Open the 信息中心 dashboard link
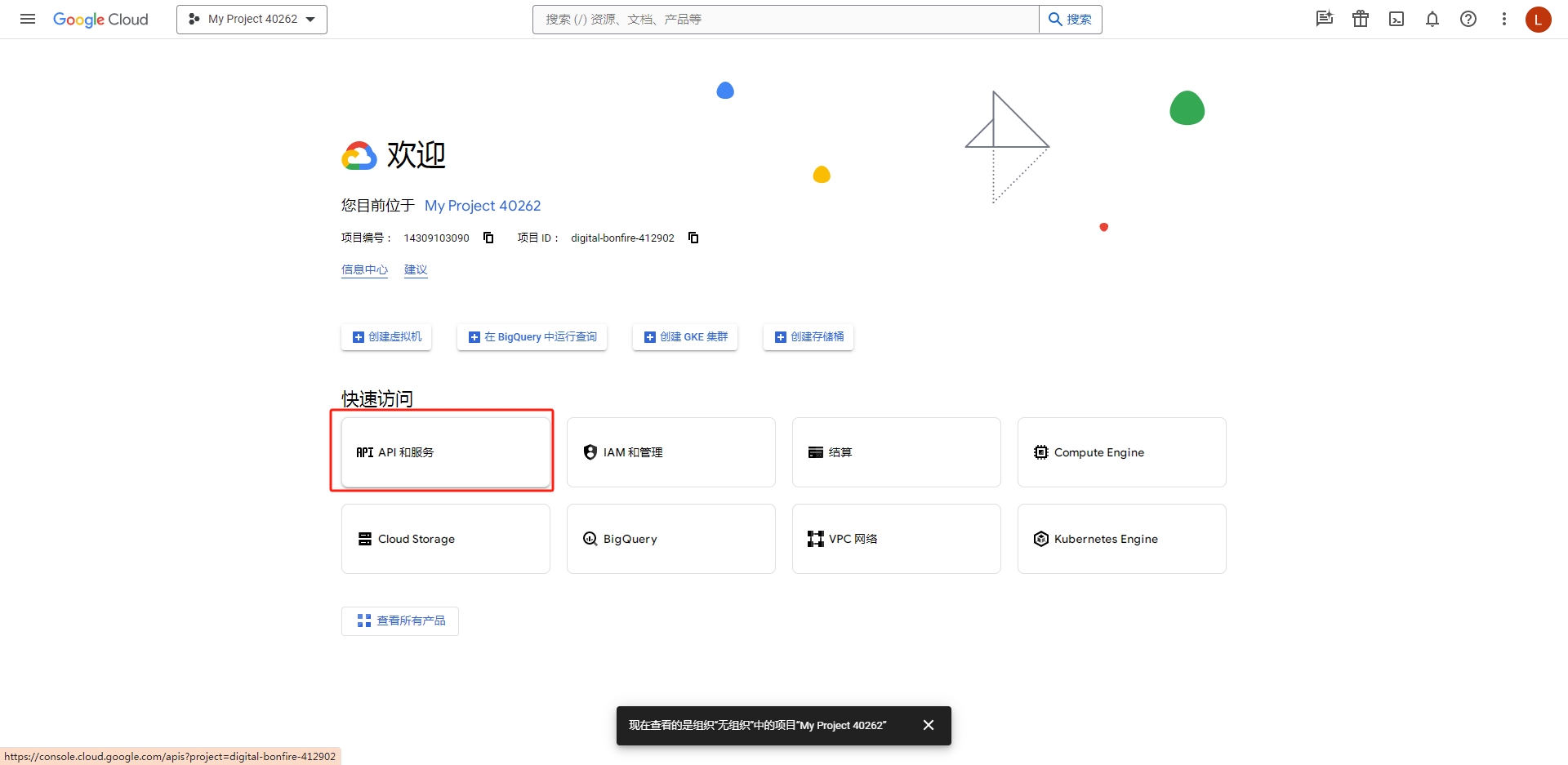Screen dimensions: 1568x765 pos(364,269)
